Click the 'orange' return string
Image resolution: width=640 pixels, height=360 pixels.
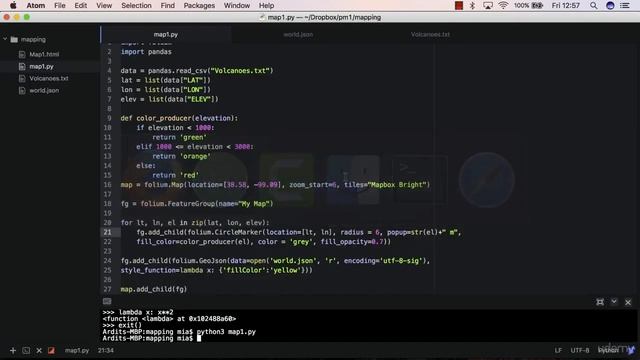click(x=195, y=156)
